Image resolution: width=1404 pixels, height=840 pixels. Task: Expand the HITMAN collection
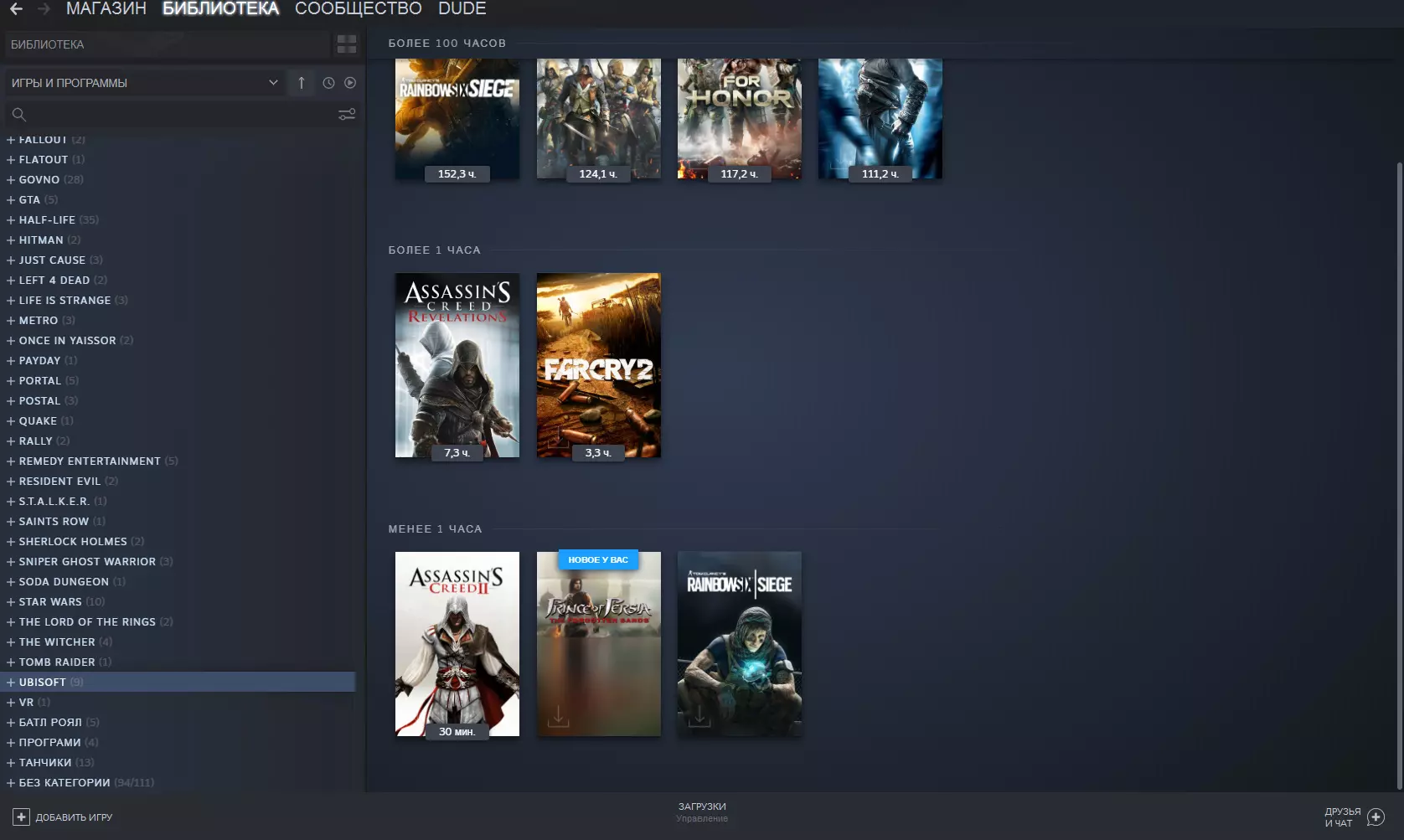pos(11,240)
